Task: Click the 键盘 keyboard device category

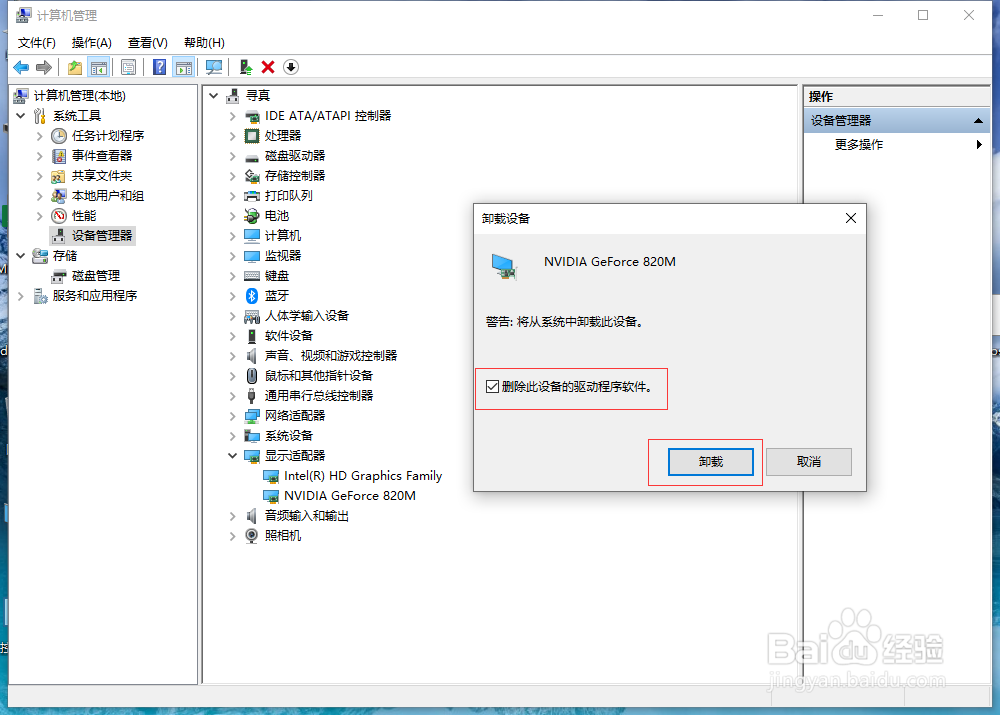Action: (x=277, y=276)
